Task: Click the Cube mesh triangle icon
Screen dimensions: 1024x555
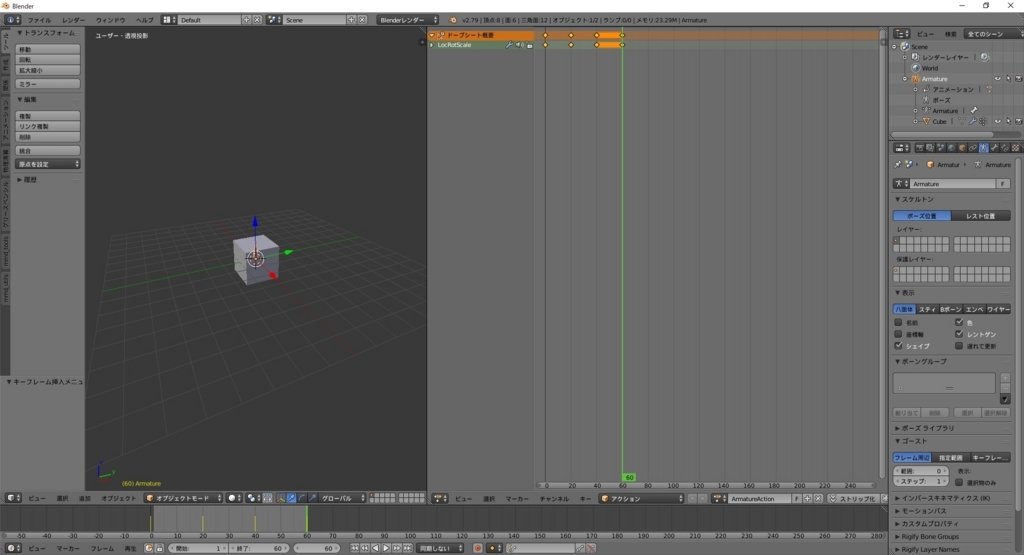Action: tap(926, 121)
